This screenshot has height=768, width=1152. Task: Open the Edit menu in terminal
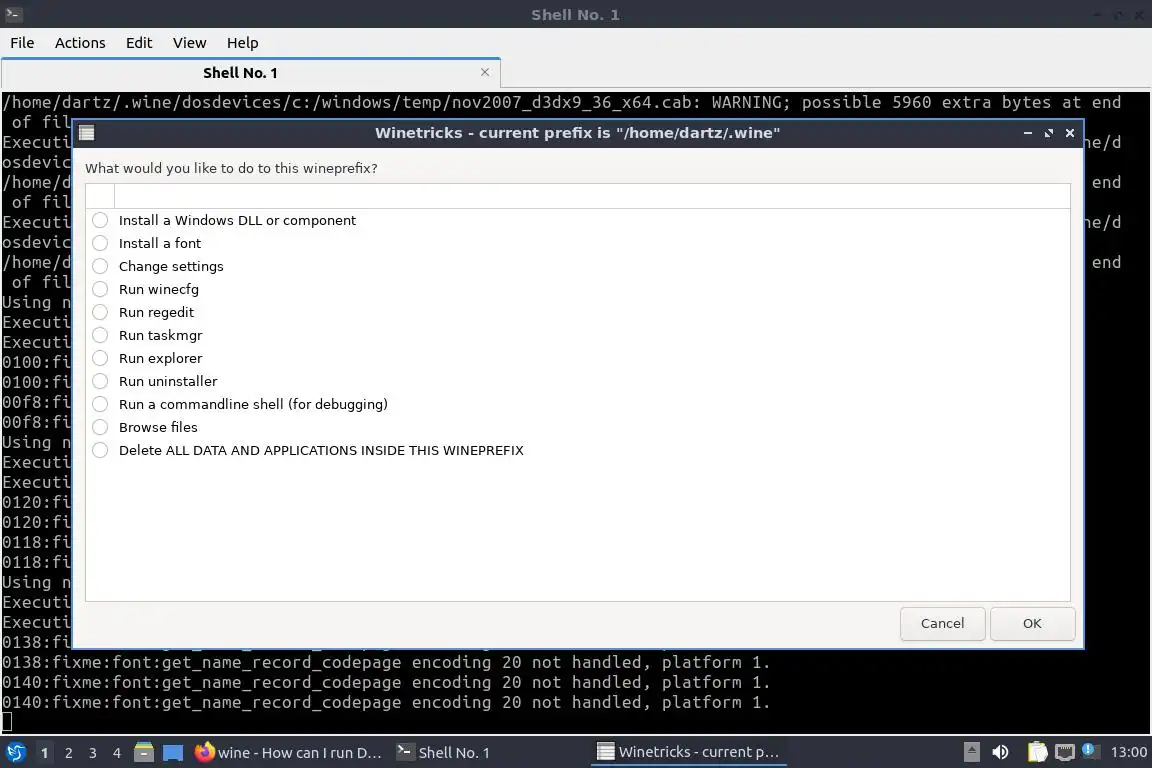pos(139,43)
